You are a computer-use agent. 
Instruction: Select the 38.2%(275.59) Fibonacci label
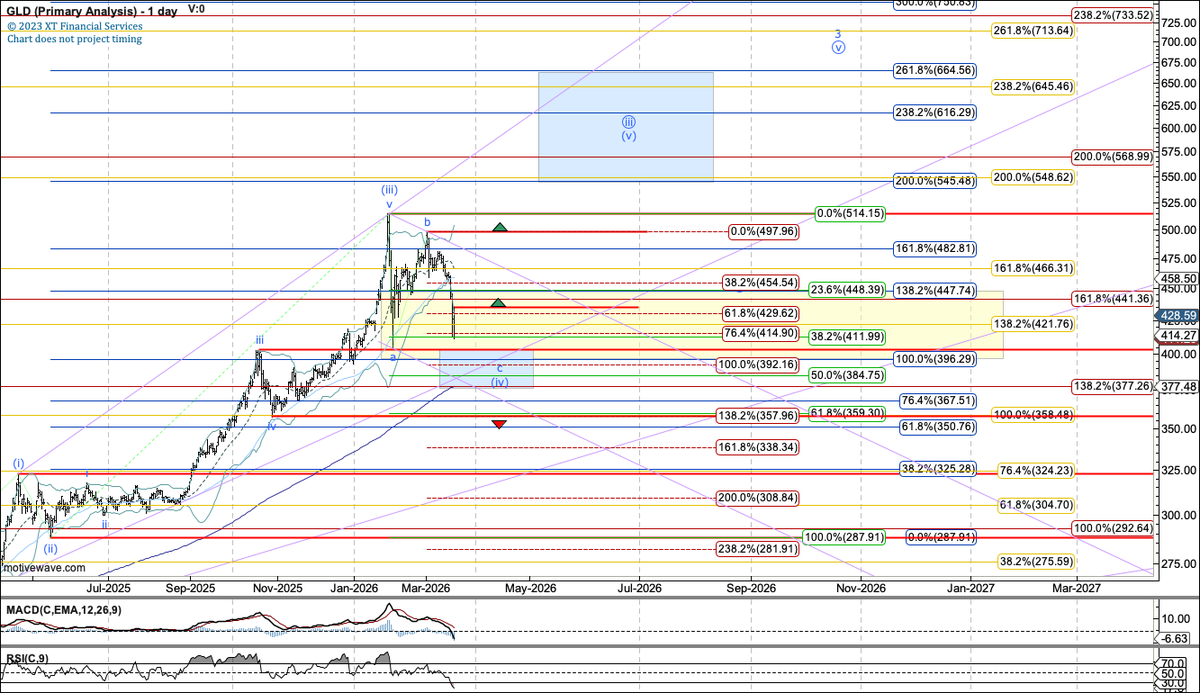[1036, 562]
